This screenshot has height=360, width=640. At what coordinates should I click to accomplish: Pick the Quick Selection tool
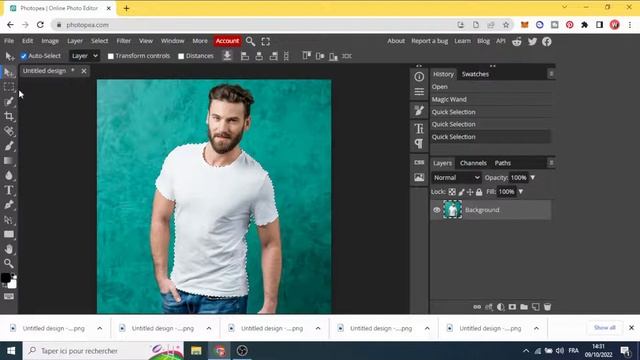[x=9, y=102]
